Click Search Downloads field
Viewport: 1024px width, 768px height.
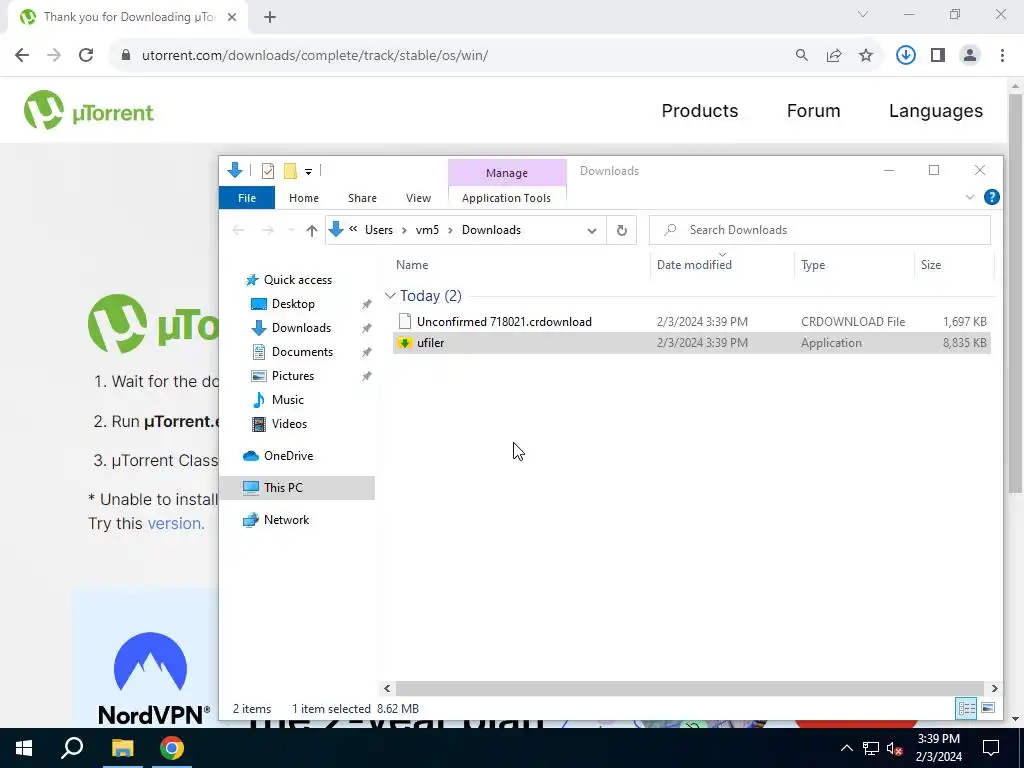click(x=820, y=230)
